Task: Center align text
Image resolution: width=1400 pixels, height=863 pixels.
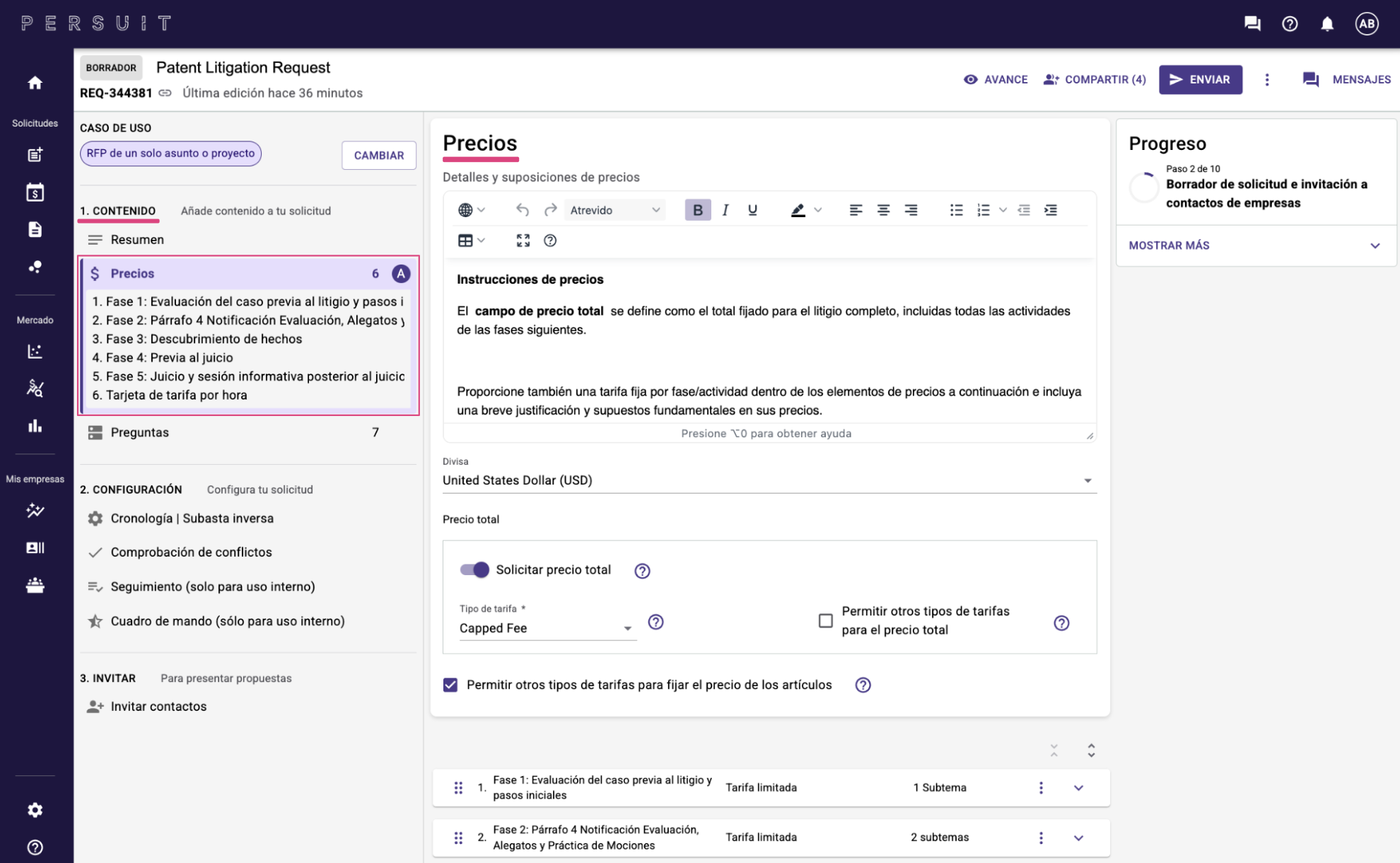Action: click(883, 210)
